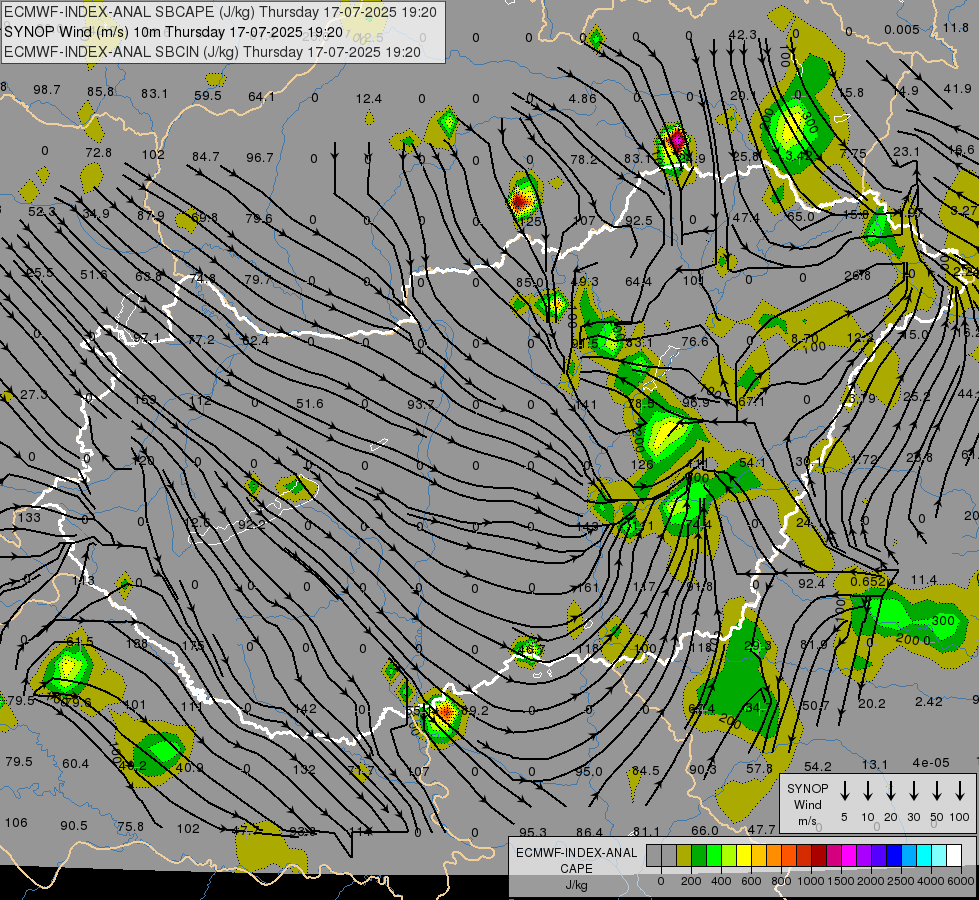Click the 1000 tick label in the CAPE legend

pos(811,881)
